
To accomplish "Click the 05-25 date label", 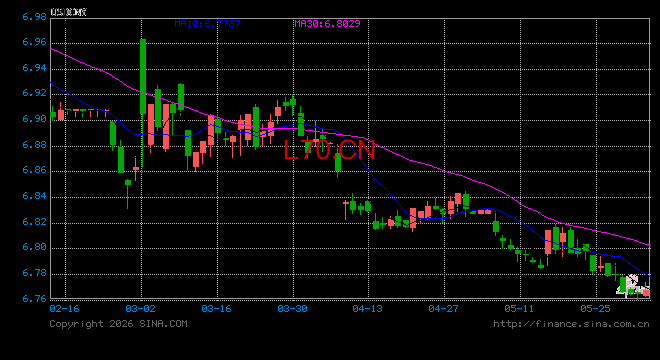I will [595, 309].
